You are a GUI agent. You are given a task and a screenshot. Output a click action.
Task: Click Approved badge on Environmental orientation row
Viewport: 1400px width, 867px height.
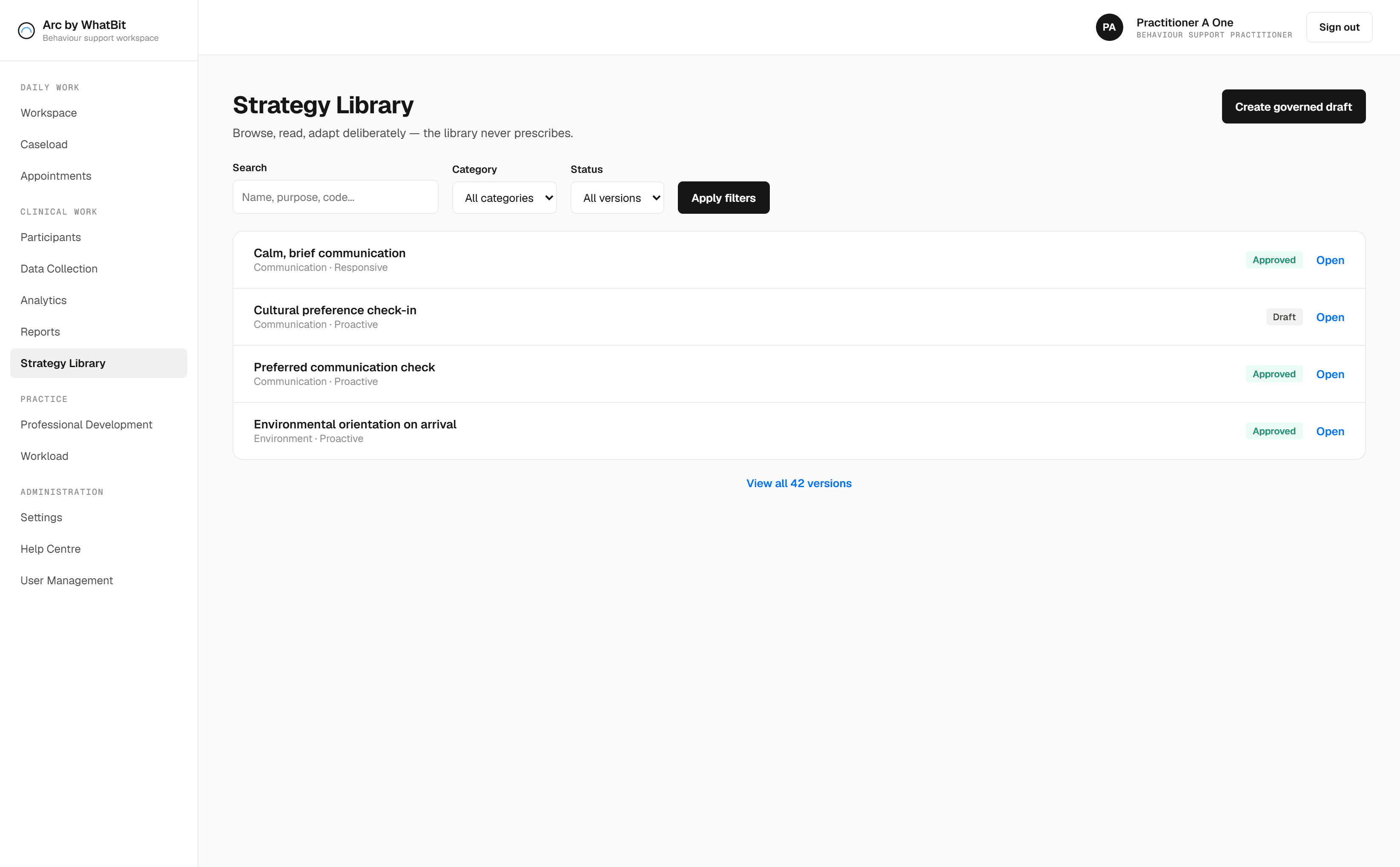(1273, 431)
